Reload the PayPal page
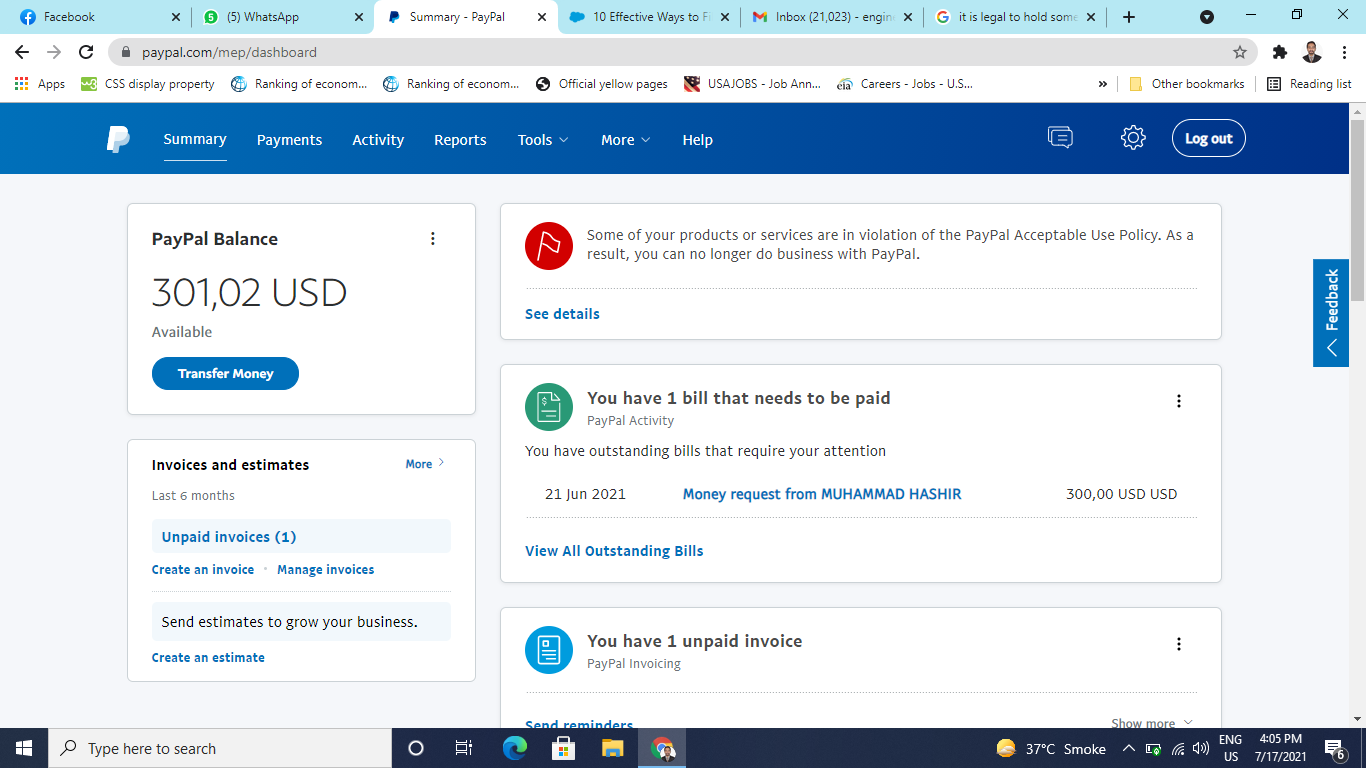1366x768 pixels. pyautogui.click(x=86, y=52)
